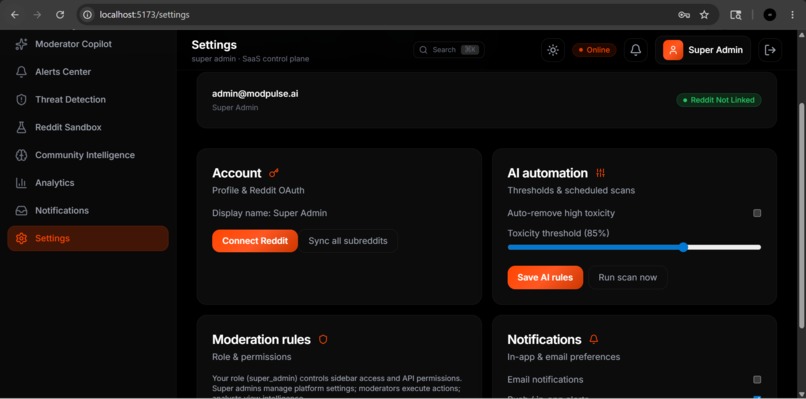Open the browser password key icon
Image resolution: width=806 pixels, height=399 pixels.
(x=684, y=15)
